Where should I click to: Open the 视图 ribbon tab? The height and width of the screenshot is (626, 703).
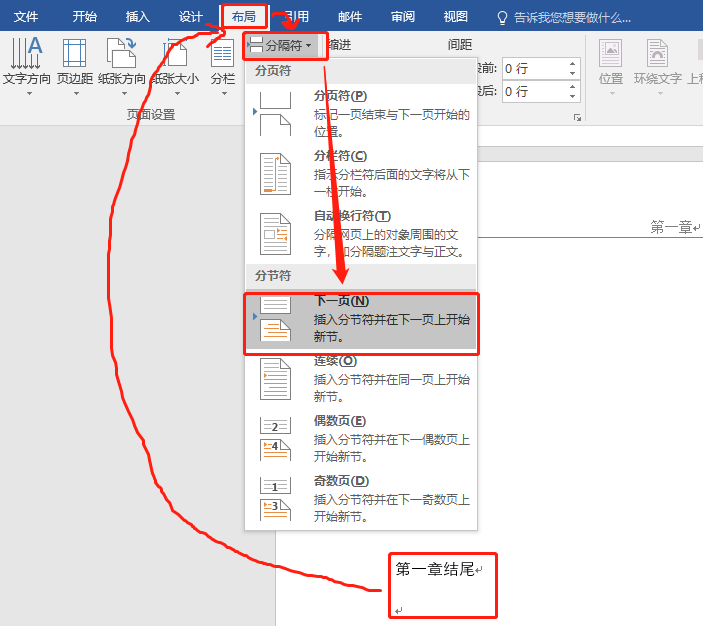coord(456,17)
